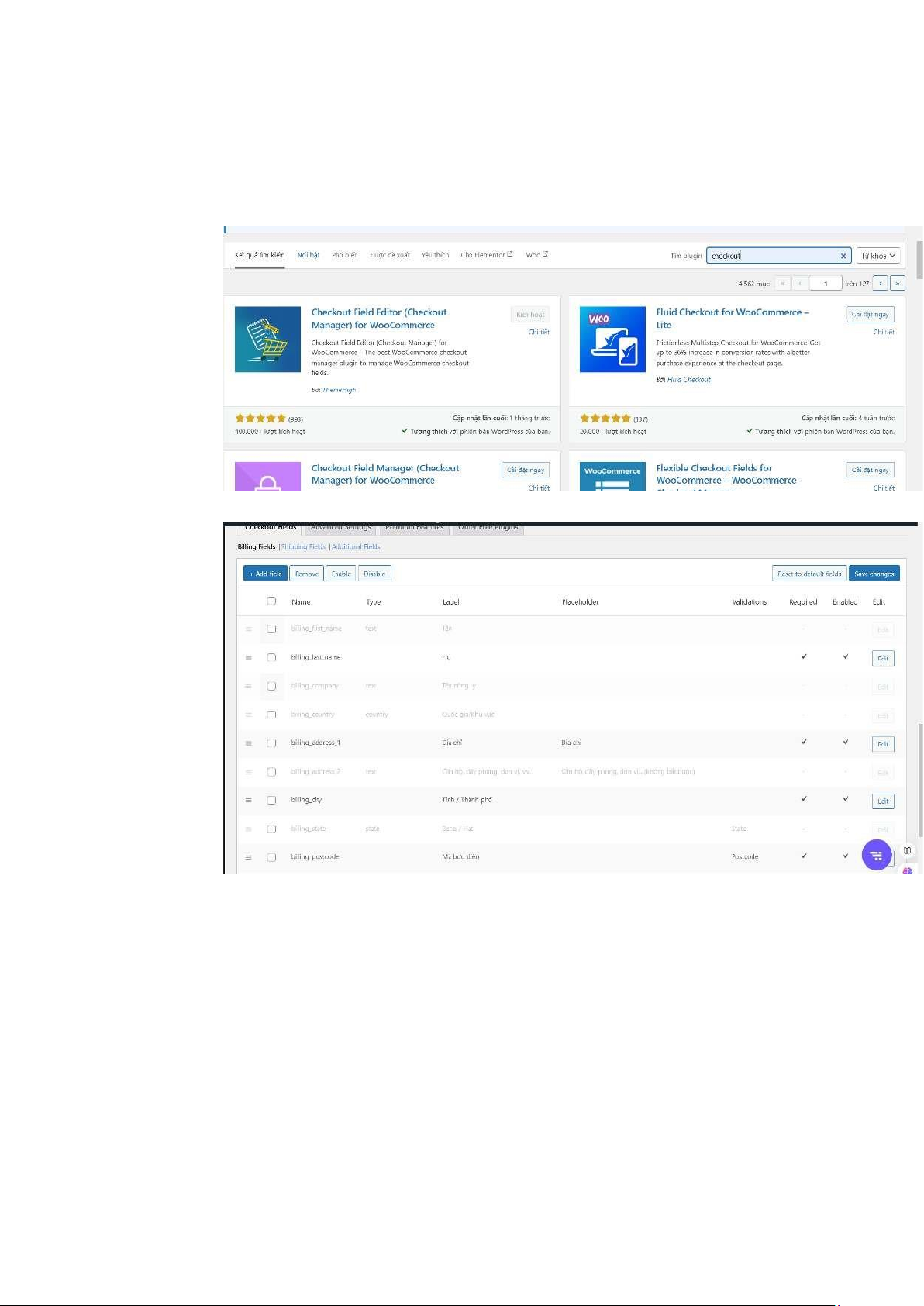Screen dimensions: 924x1306
Task: Tick the billing_company row checkbox
Action: click(x=271, y=686)
